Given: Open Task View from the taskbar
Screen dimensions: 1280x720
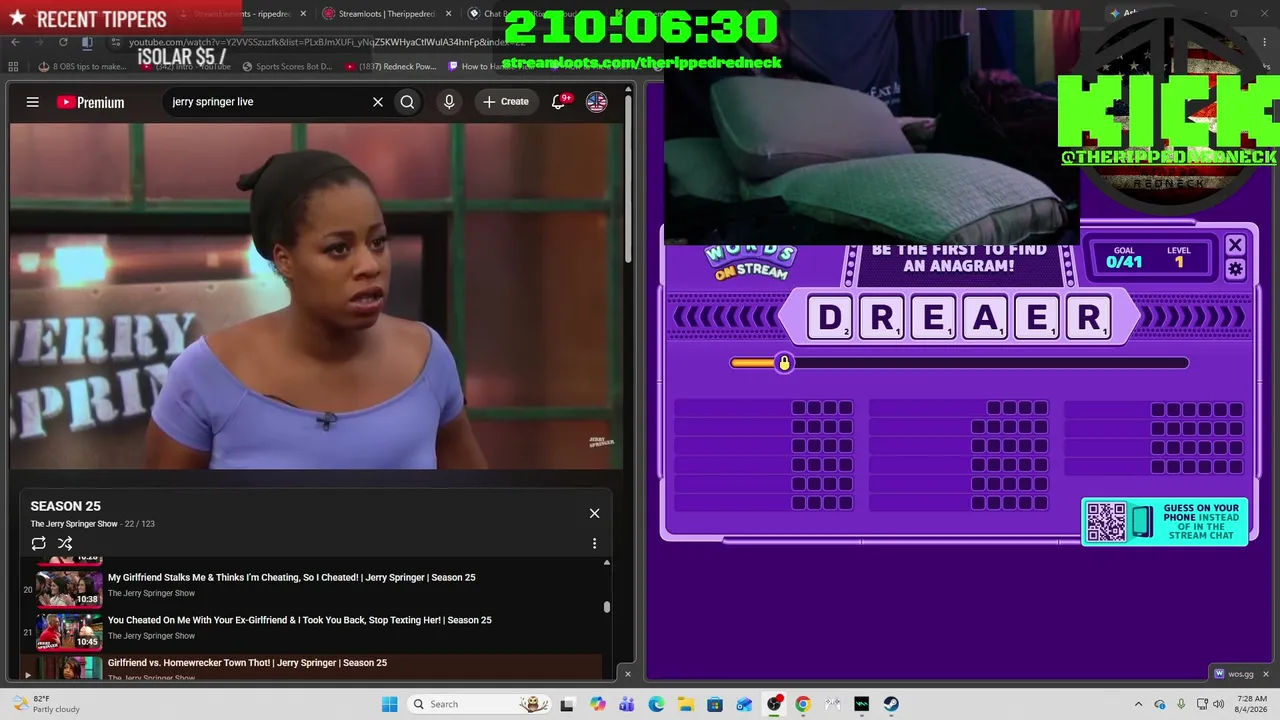Looking at the screenshot, I should [x=567, y=704].
